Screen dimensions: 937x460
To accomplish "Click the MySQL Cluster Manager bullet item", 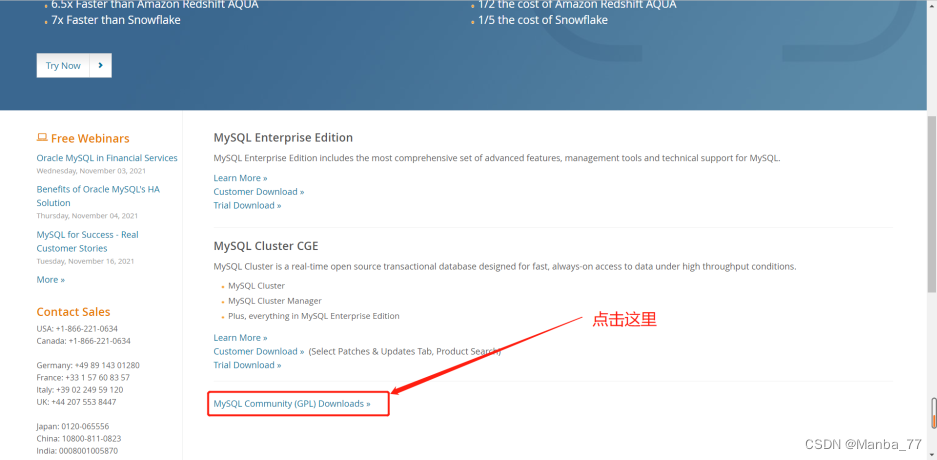I will point(275,301).
